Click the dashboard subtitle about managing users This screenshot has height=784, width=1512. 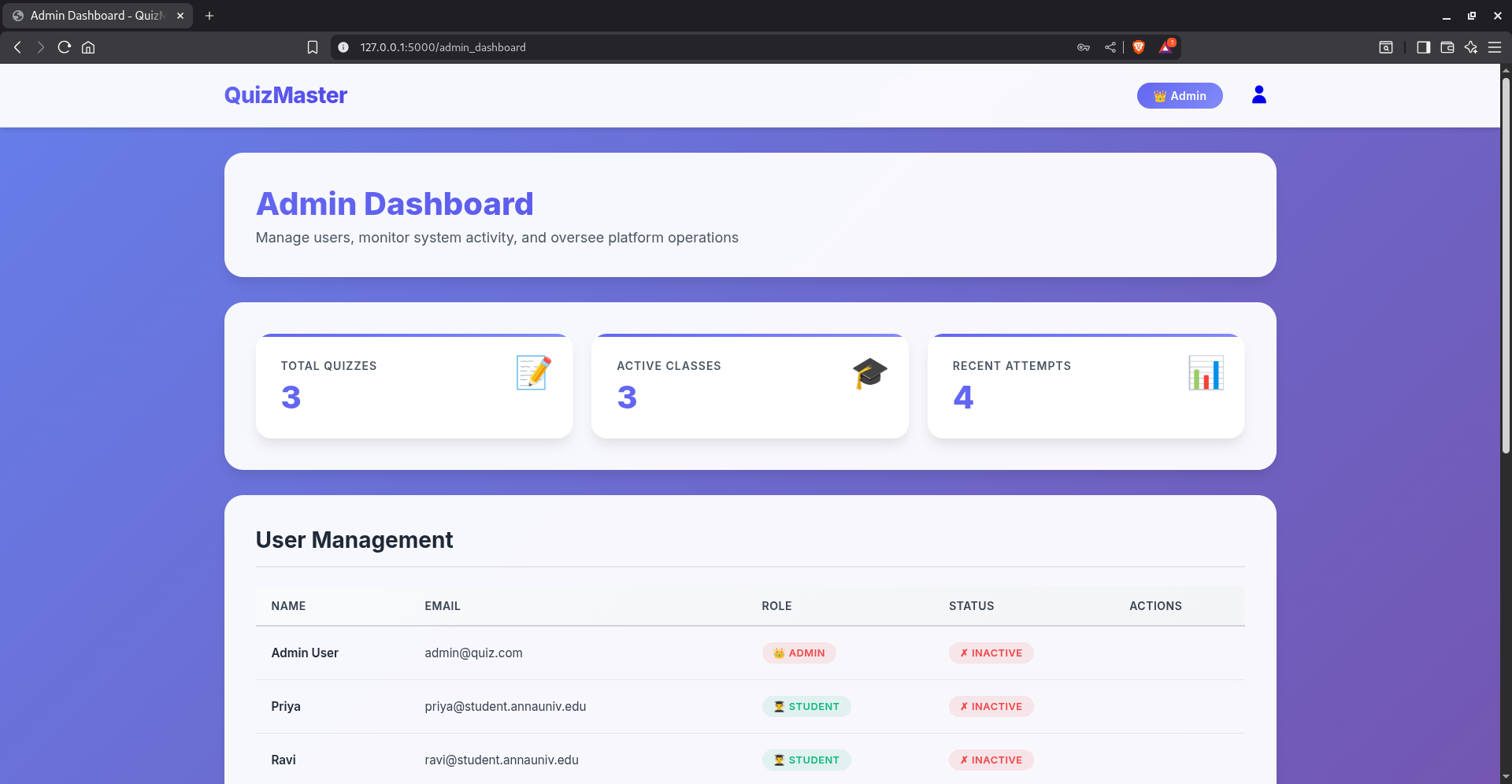click(x=497, y=238)
